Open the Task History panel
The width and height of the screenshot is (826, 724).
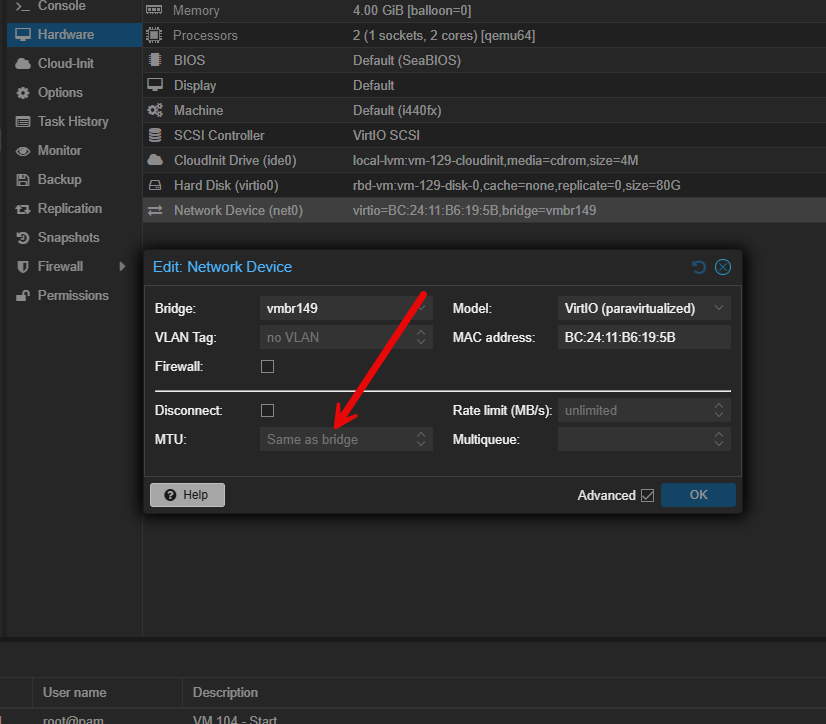(x=70, y=121)
